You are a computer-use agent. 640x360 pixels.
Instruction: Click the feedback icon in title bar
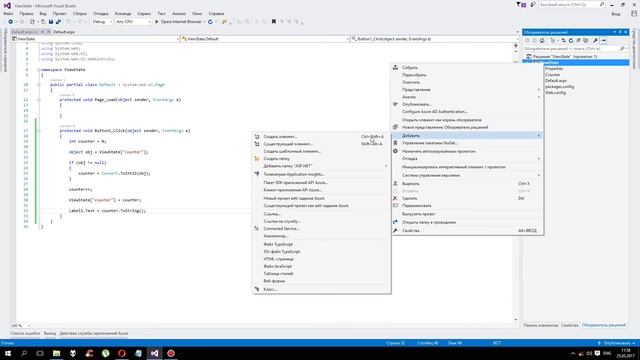tap(533, 4)
